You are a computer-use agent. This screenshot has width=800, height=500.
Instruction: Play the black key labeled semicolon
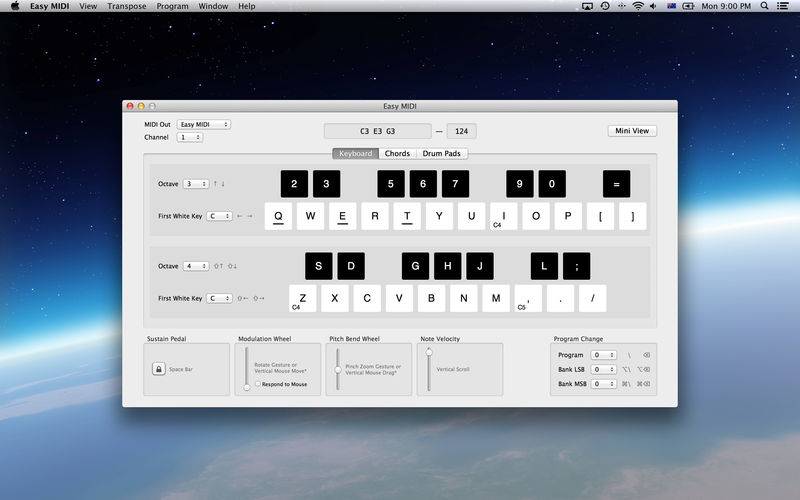pos(577,266)
